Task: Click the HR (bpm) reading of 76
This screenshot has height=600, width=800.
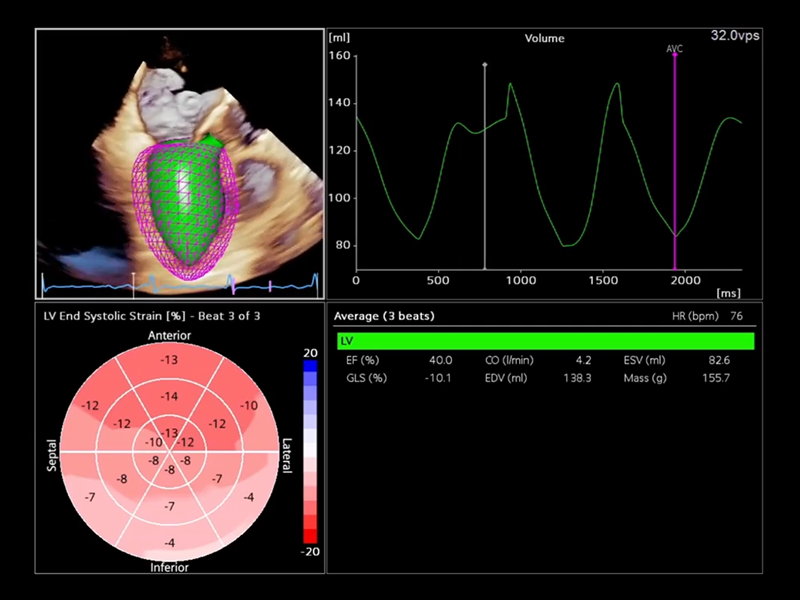Action: point(736,316)
